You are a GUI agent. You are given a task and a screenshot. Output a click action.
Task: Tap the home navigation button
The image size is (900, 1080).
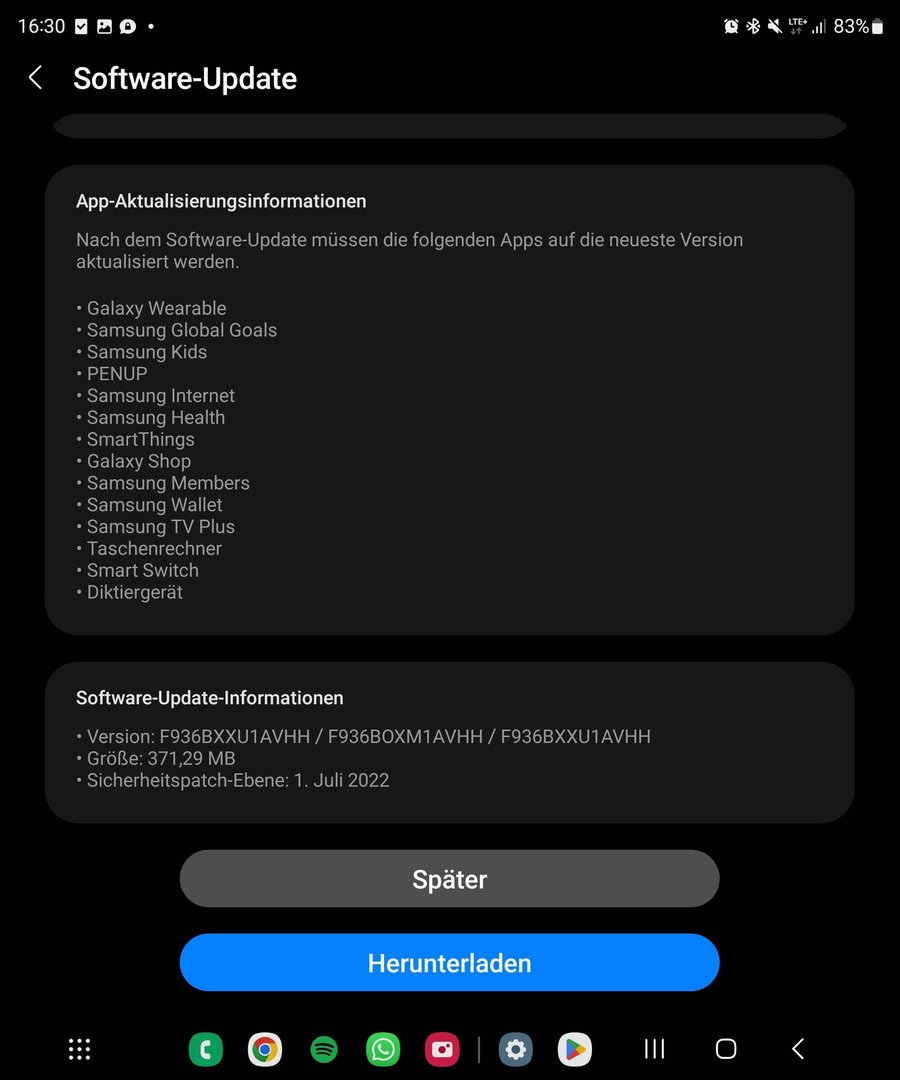tap(726, 1049)
